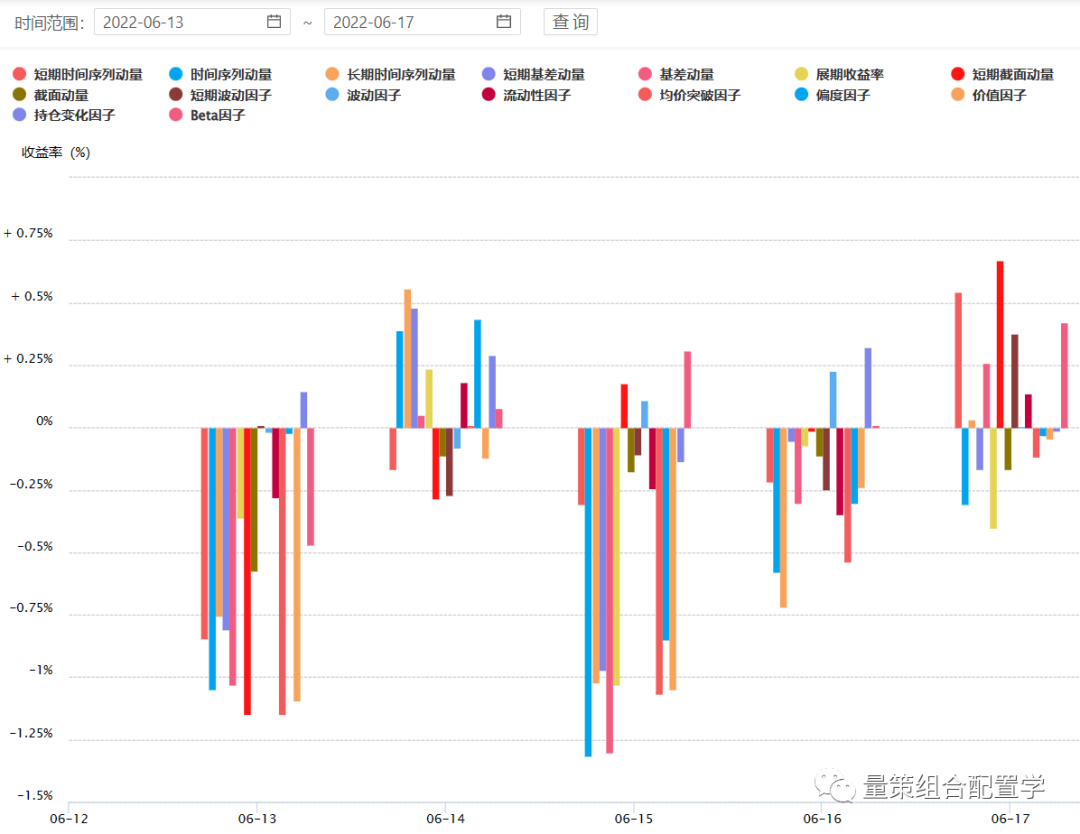
Task: Click the tallest red bar on 06-17
Action: click(1000, 344)
